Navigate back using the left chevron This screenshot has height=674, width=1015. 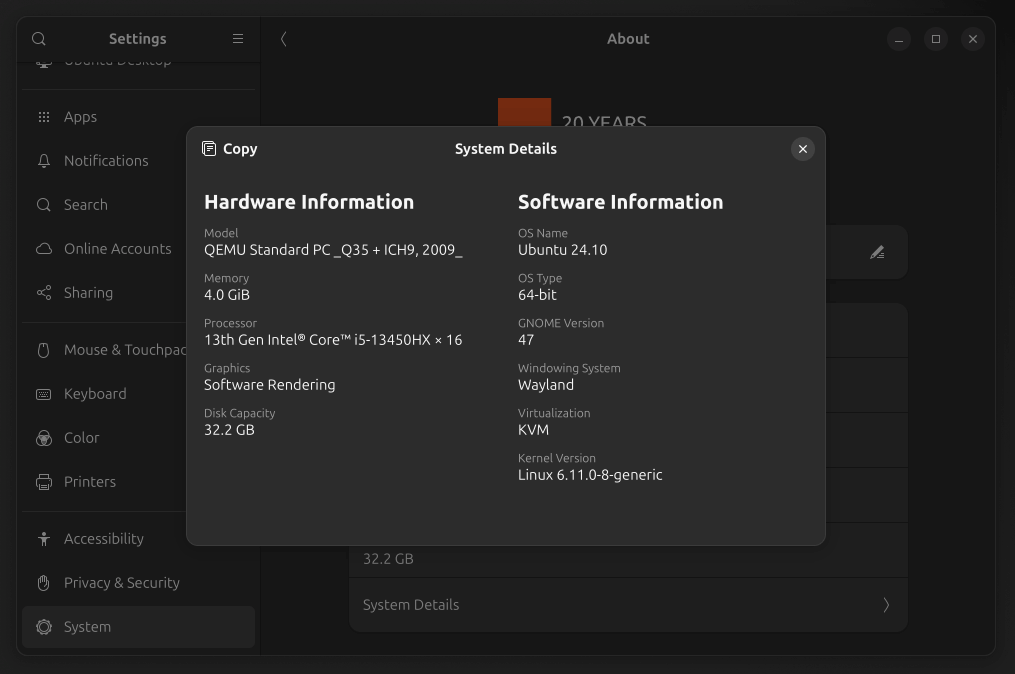pyautogui.click(x=283, y=39)
